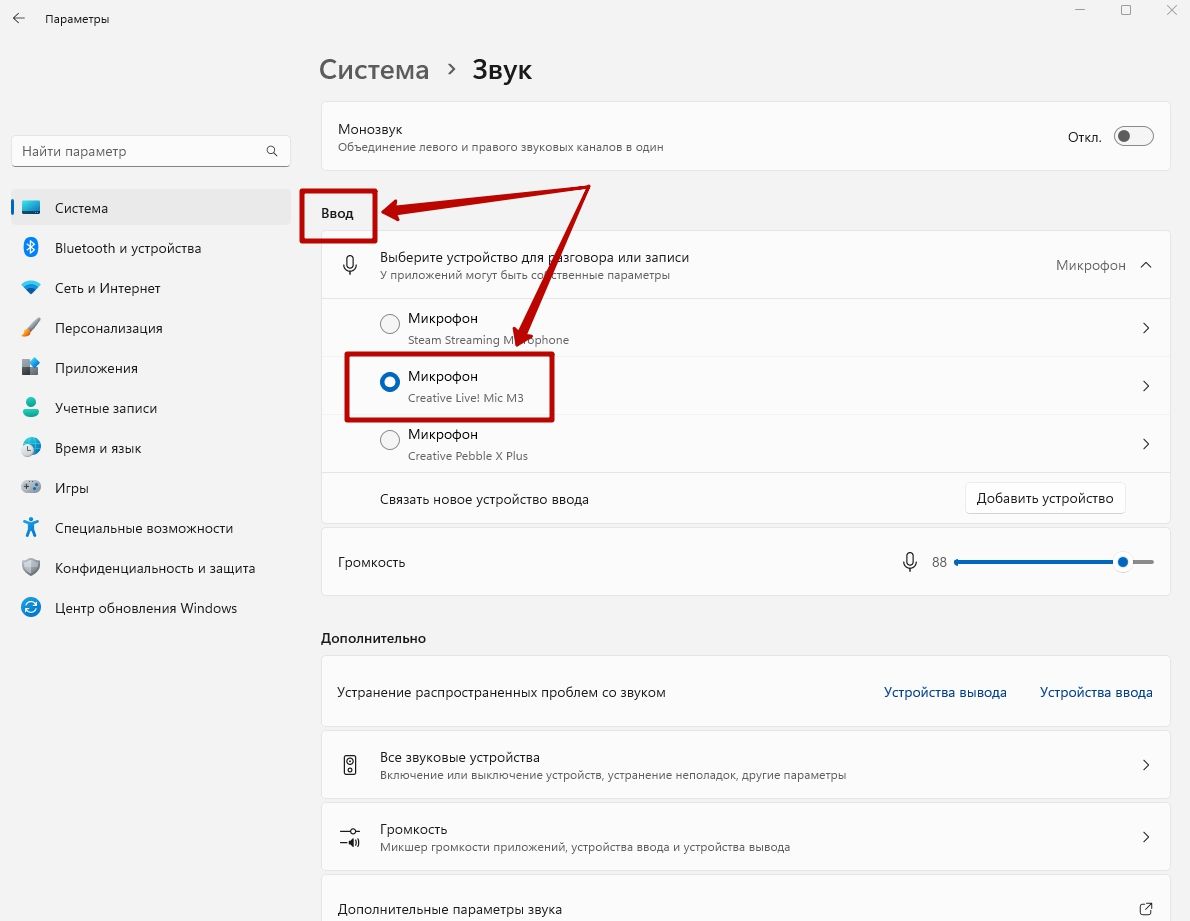Navigate to Приложения
This screenshot has width=1190, height=921.
pyautogui.click(x=151, y=368)
